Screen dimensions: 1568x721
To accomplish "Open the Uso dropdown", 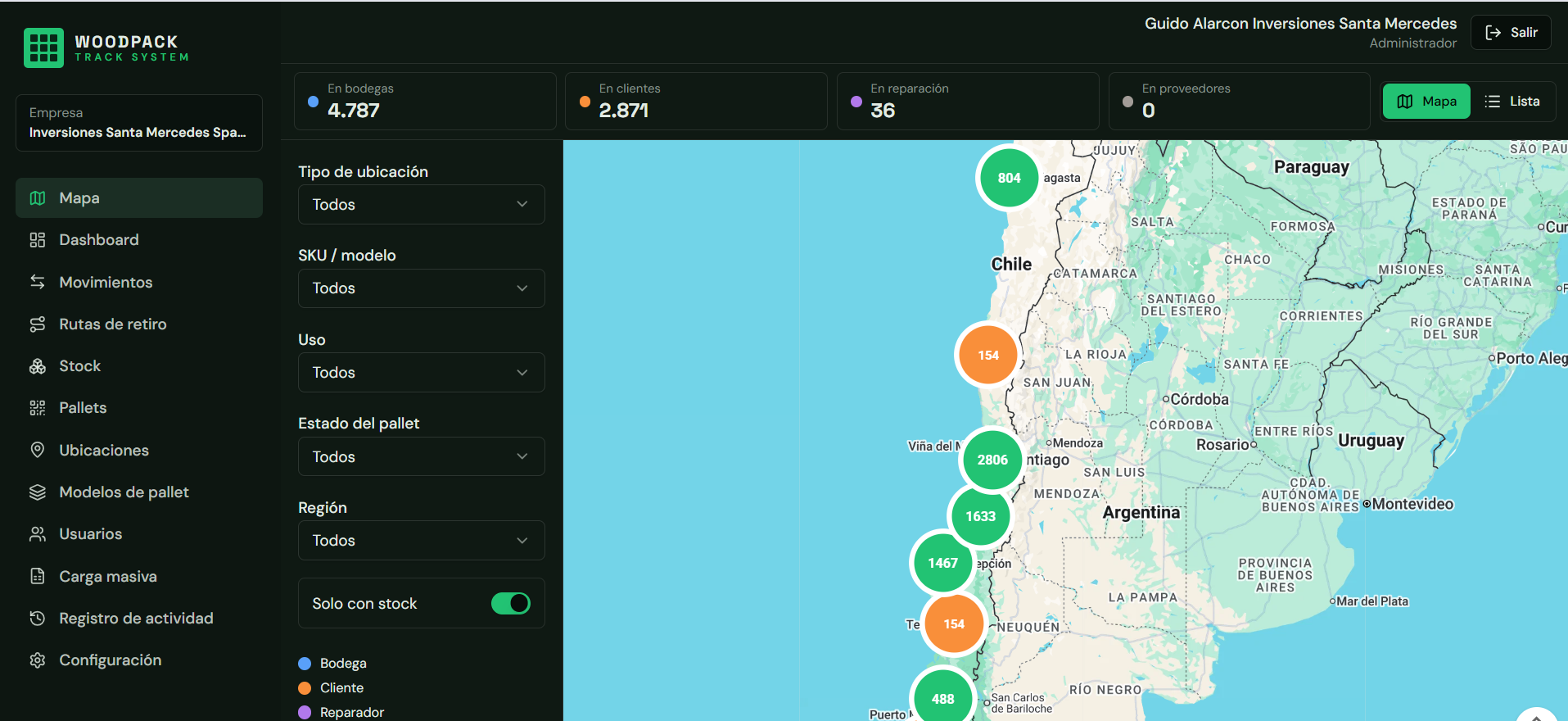I will [422, 373].
